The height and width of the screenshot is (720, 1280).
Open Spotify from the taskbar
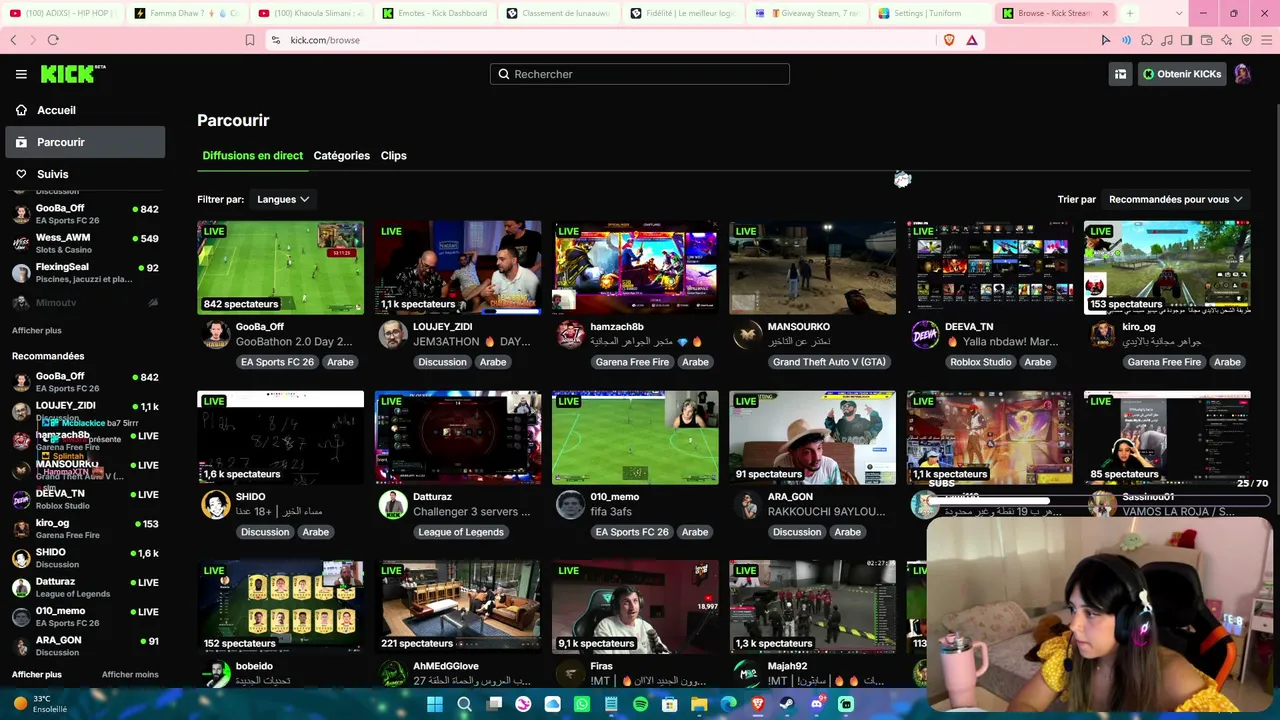pyautogui.click(x=640, y=704)
